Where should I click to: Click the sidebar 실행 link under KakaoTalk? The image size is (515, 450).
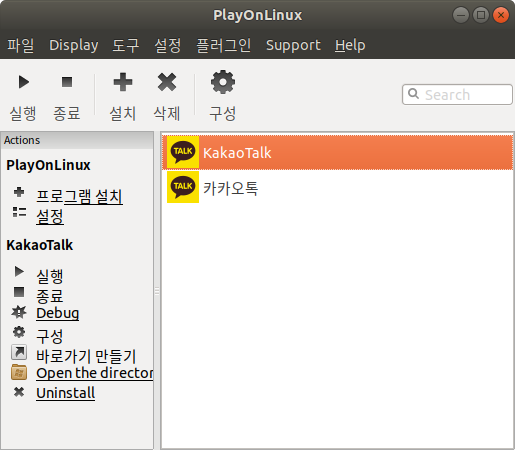[x=50, y=276]
